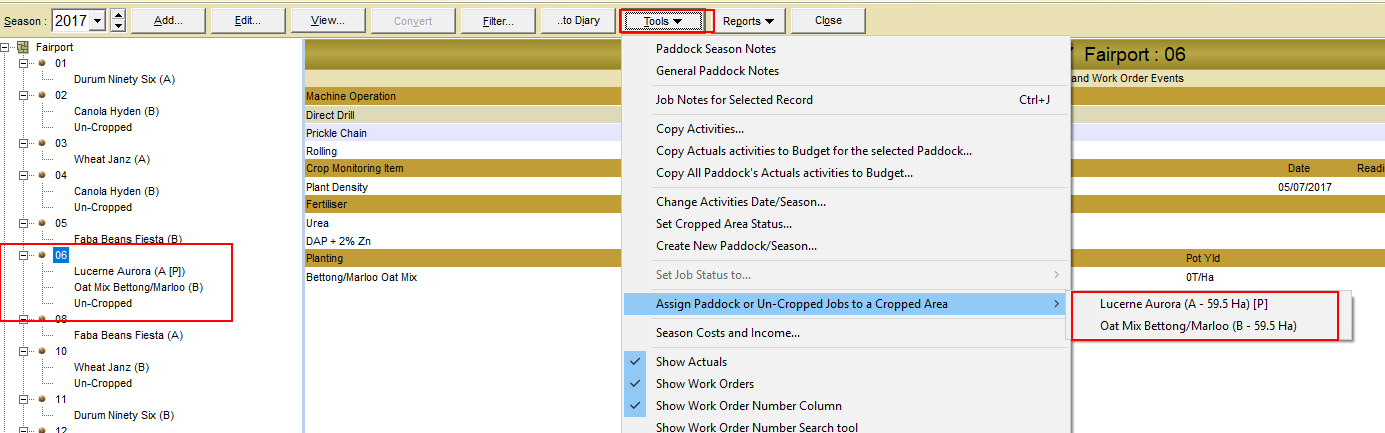Screen dimensions: 1385x433
Task: Open the Season year dropdown
Action: 98,21
